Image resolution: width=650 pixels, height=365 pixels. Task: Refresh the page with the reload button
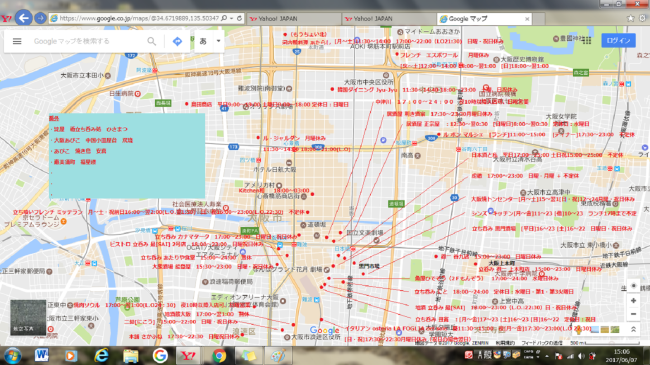[x=239, y=18]
